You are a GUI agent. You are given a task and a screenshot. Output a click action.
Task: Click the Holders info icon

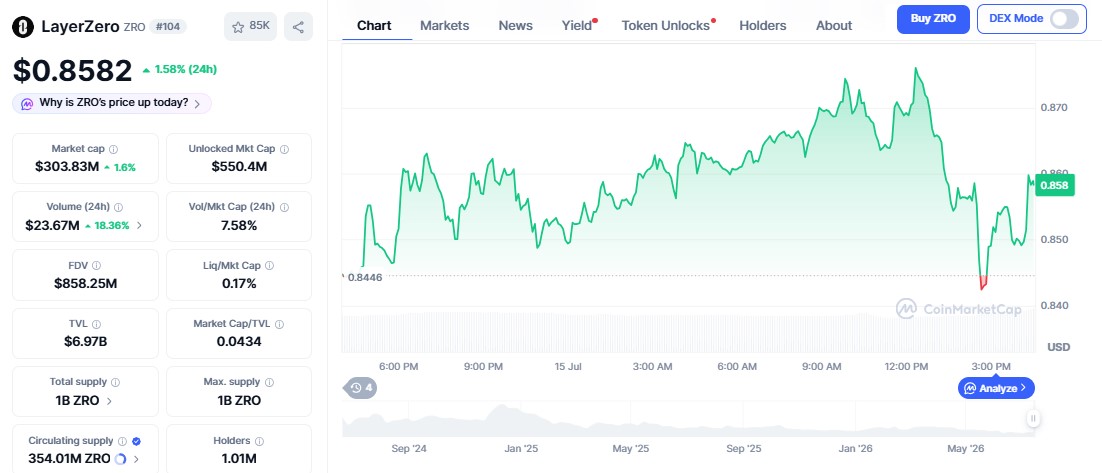tap(259, 441)
